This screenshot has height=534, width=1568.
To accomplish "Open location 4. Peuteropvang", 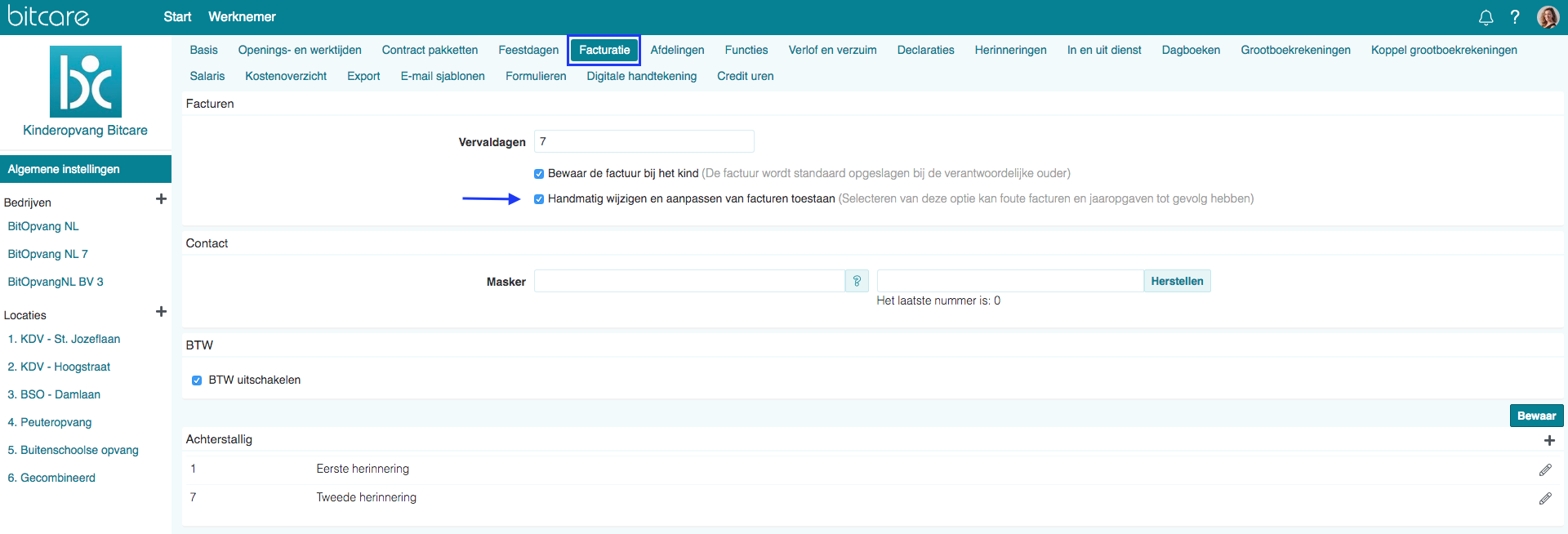I will (x=50, y=422).
